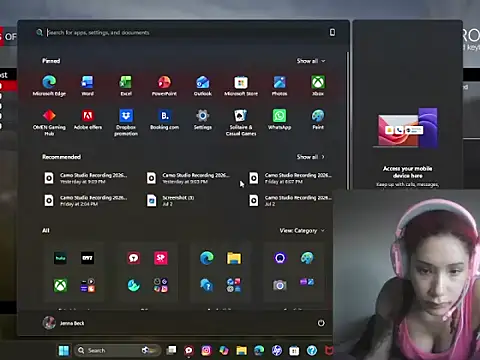This screenshot has width=480, height=360.
Task: Open Copilot from the taskbar
Action: pos(224,350)
